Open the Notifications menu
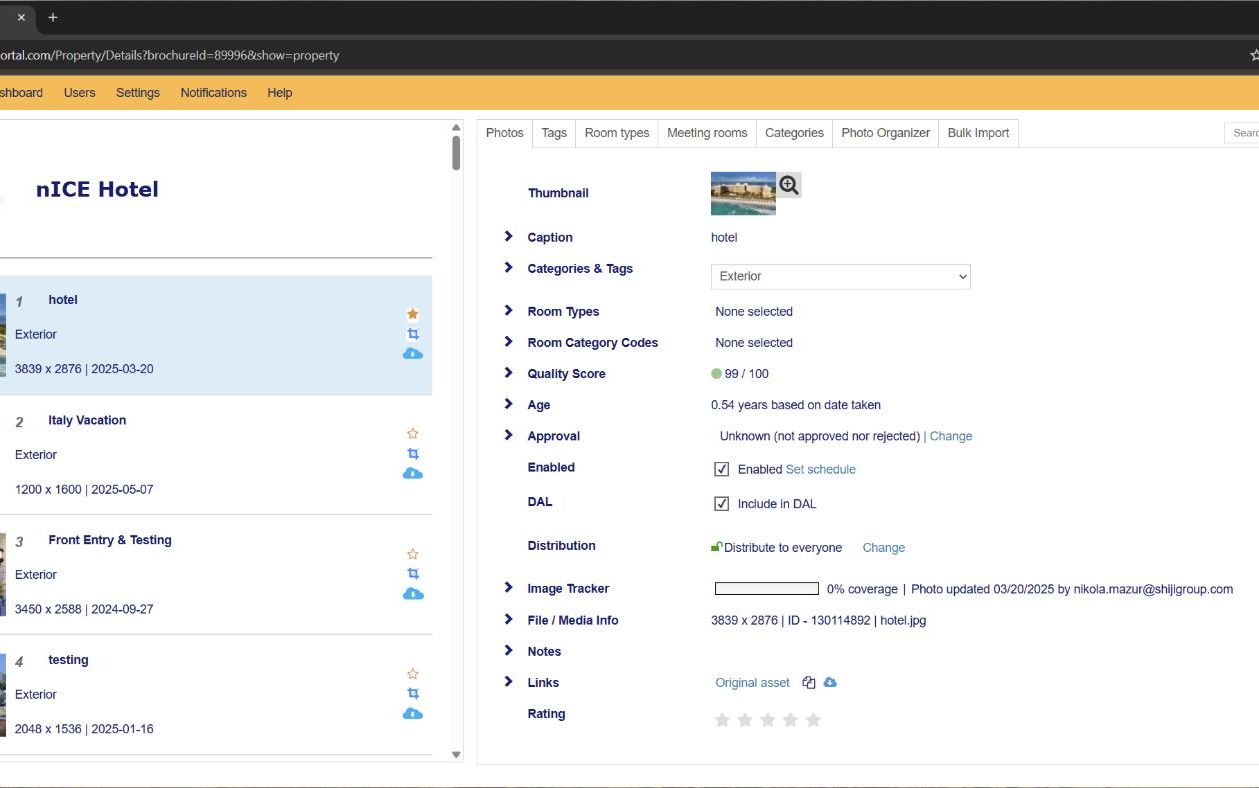Screen dimensions: 1259x788 pyautogui.click(x=213, y=93)
